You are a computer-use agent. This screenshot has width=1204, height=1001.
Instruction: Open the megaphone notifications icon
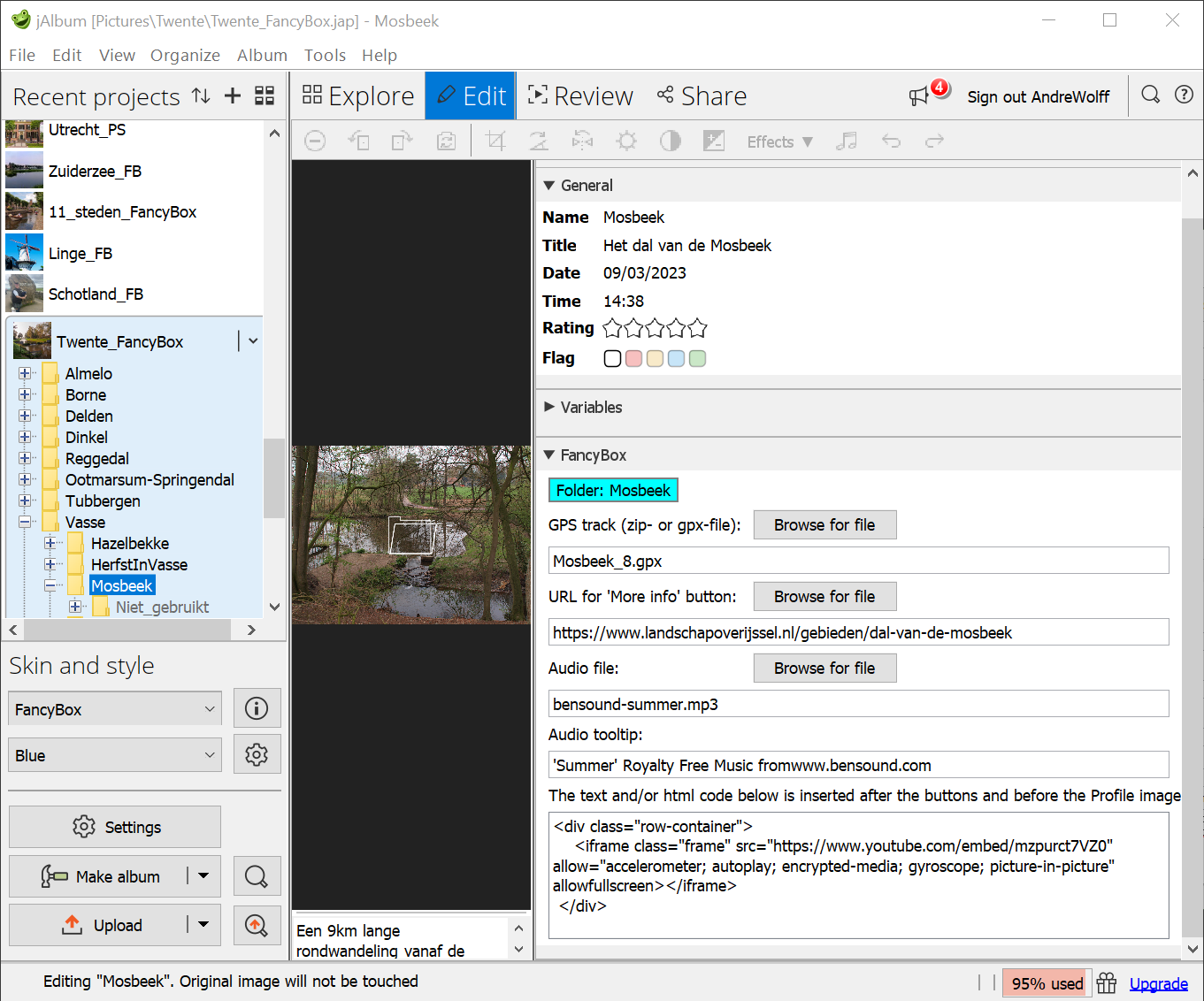click(x=920, y=96)
